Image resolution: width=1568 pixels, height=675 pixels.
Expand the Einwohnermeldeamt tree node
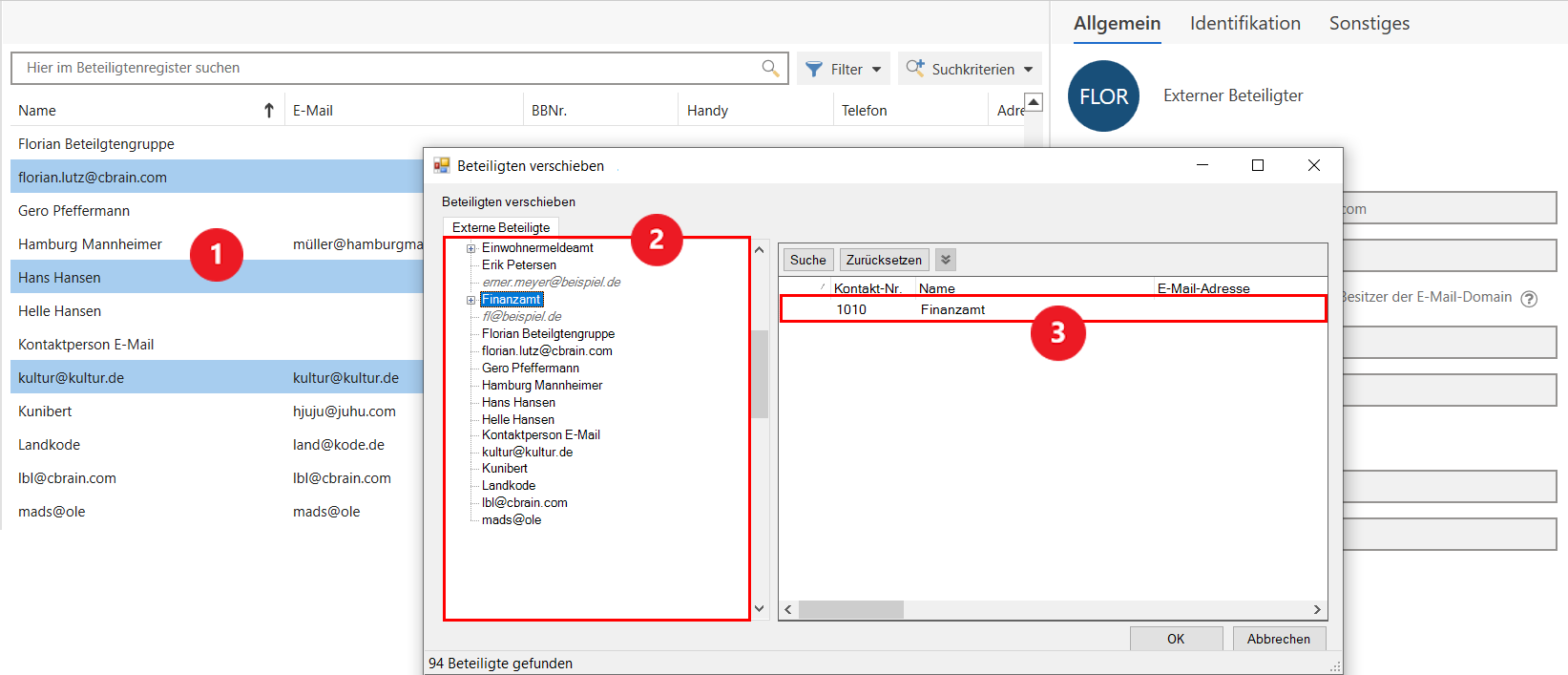tap(470, 248)
